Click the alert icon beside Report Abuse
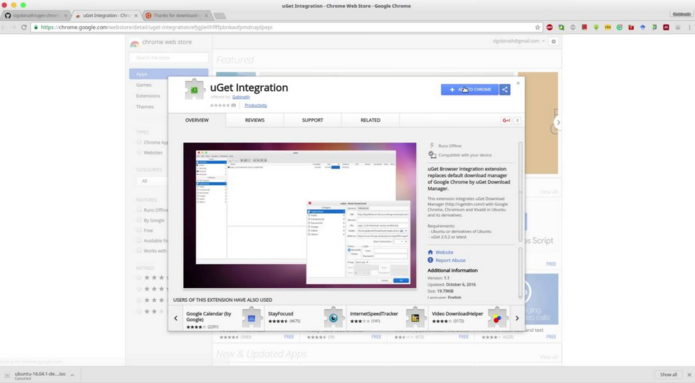The height and width of the screenshot is (383, 695). coord(430,260)
